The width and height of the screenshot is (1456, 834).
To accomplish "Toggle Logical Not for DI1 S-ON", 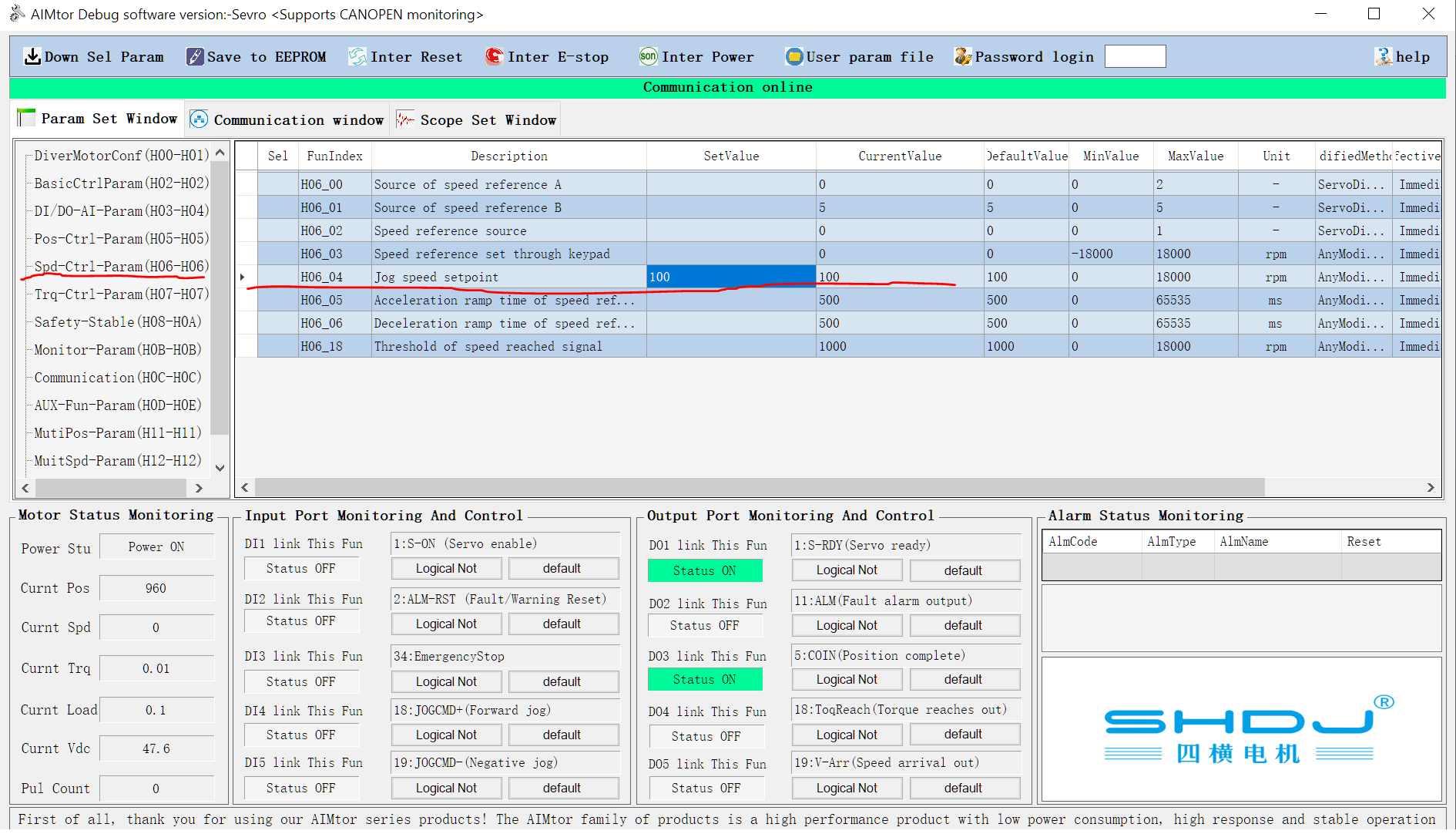I will (x=446, y=569).
